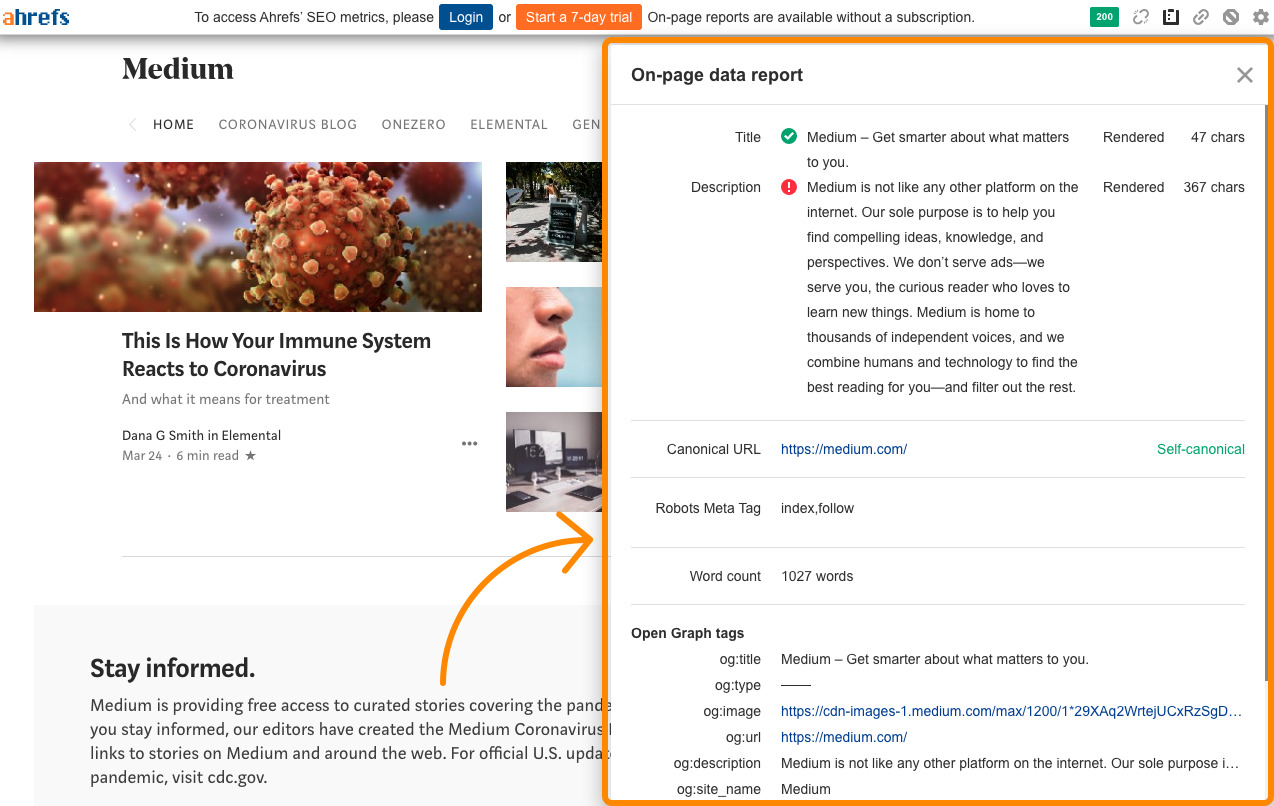Switch to the CORONAVIRUS BLOG tab
The image size is (1274, 806).
(288, 124)
